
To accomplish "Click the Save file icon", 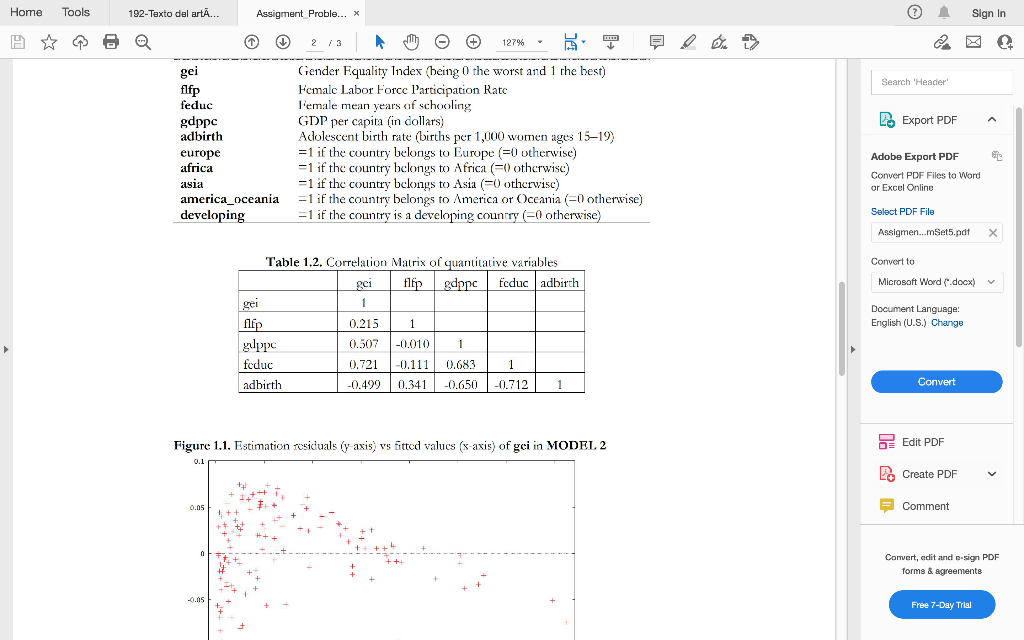I will (x=18, y=42).
